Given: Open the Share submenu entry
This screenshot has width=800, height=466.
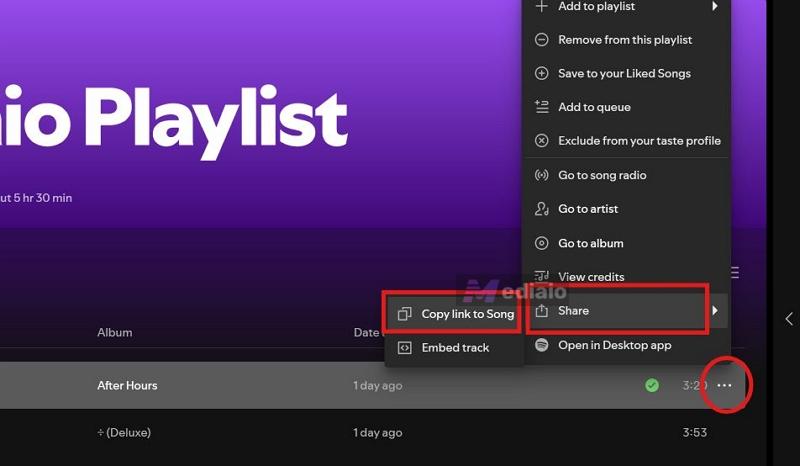Looking at the screenshot, I should 627,311.
